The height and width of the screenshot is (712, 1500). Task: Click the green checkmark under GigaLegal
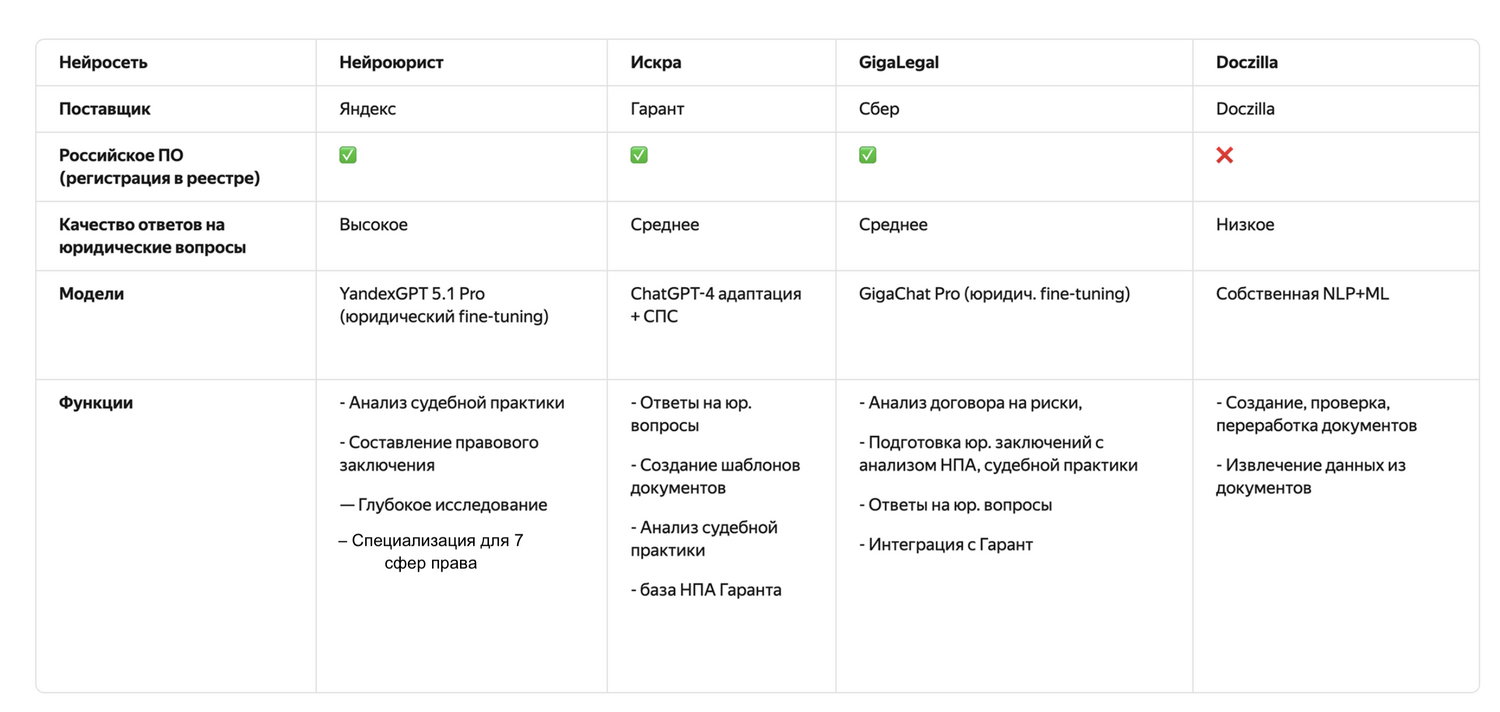click(x=868, y=155)
